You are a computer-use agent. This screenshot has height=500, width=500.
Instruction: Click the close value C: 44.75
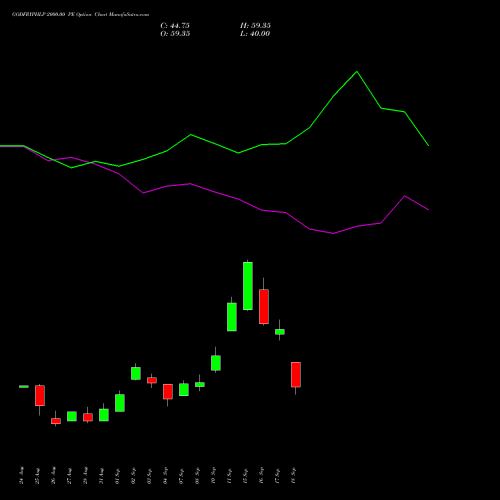[175, 26]
